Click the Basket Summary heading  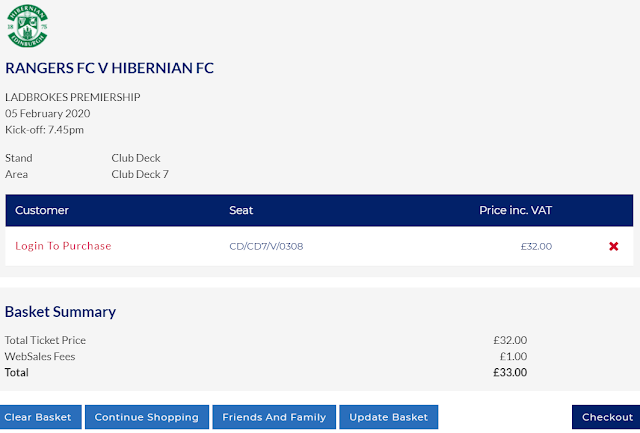click(60, 312)
